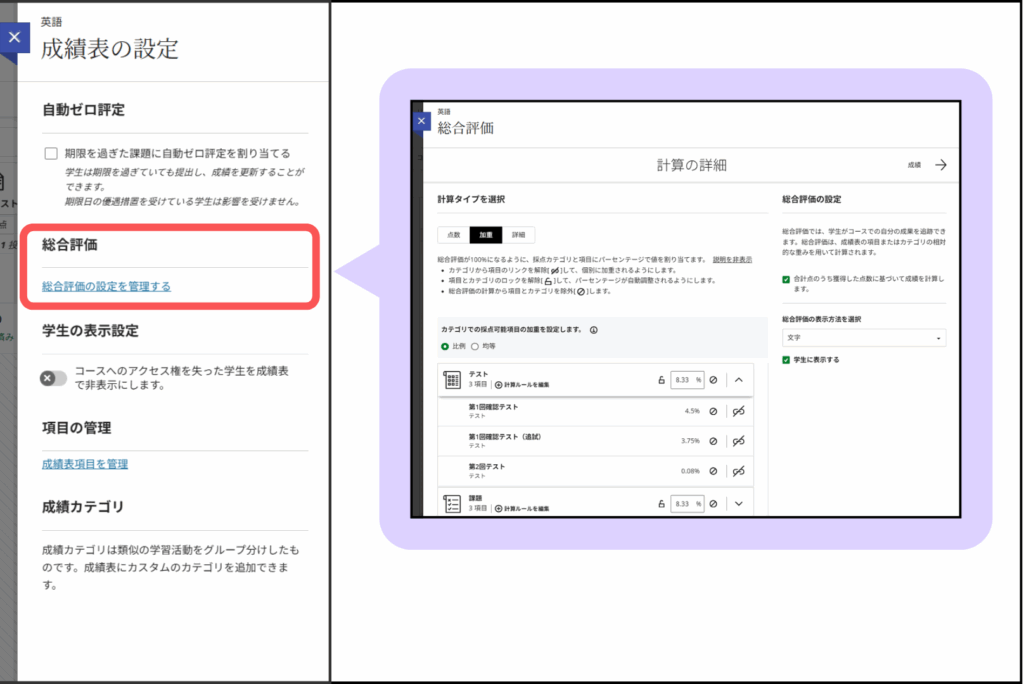This screenshot has height=684, width=1024.
Task: Switch to the 点数 calculation tab
Action: pyautogui.click(x=453, y=235)
